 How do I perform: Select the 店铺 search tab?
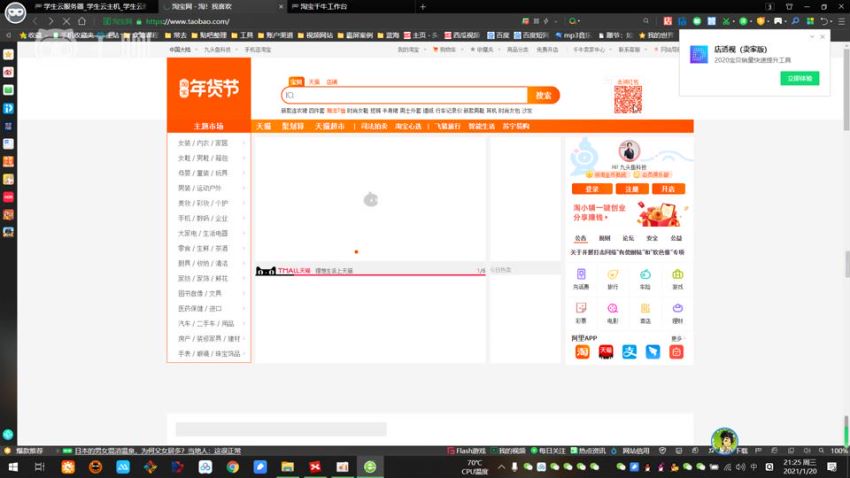click(332, 82)
